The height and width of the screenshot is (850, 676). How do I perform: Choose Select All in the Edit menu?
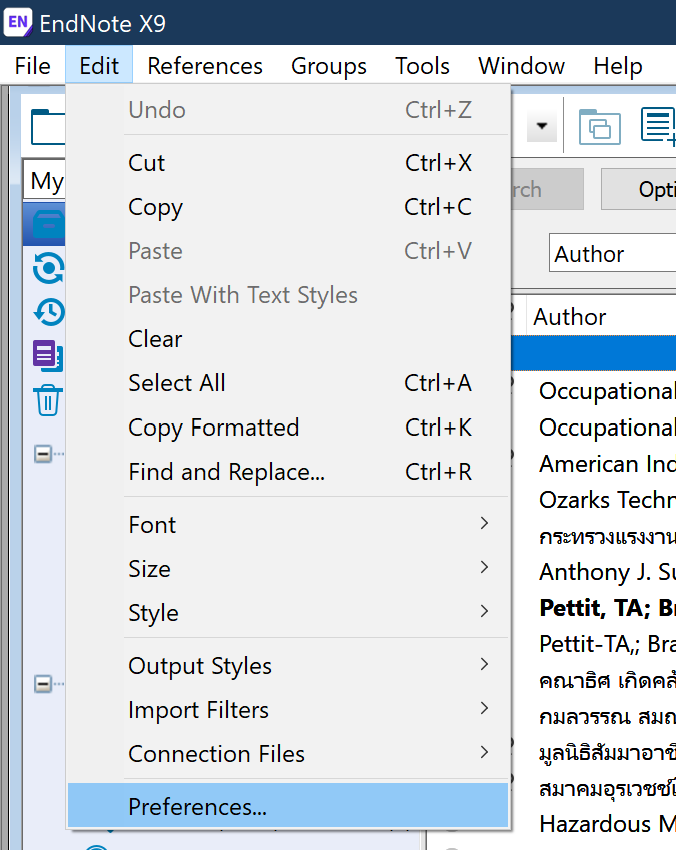288,383
